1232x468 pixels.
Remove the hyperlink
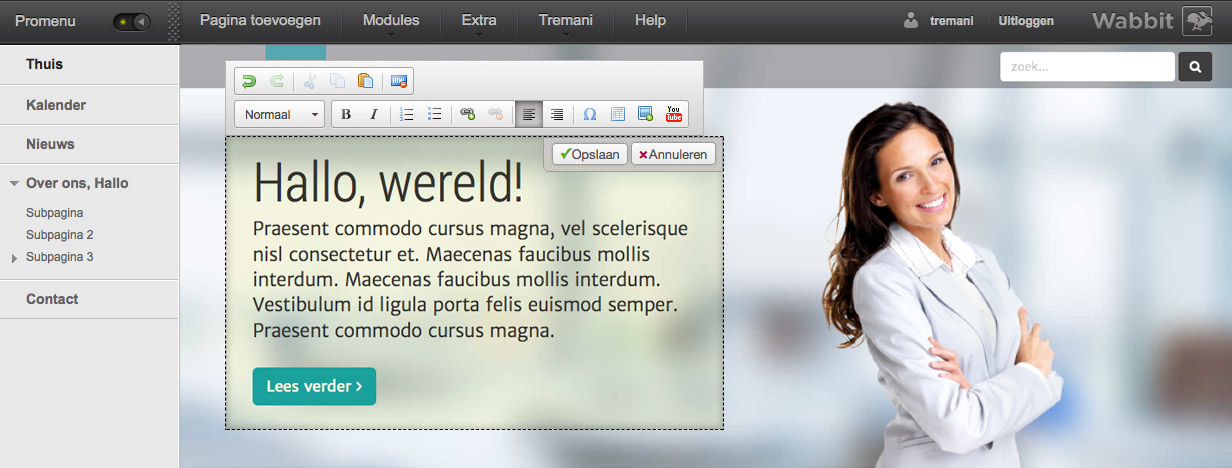pos(495,114)
